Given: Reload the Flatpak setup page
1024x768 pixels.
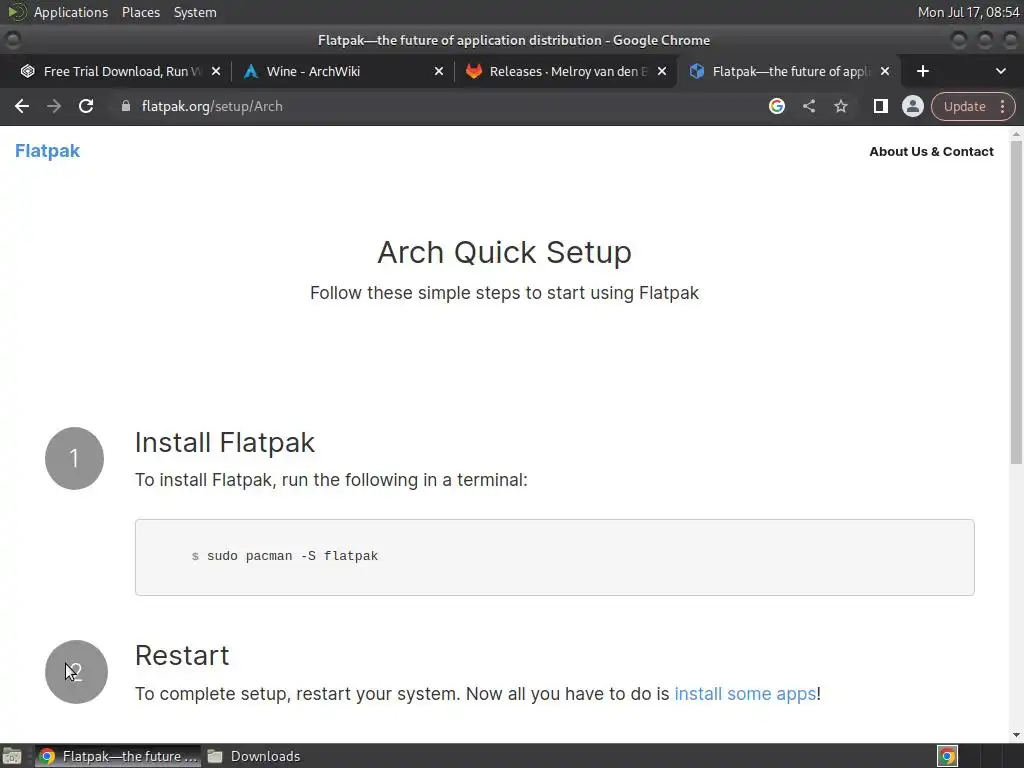Looking at the screenshot, I should [86, 106].
